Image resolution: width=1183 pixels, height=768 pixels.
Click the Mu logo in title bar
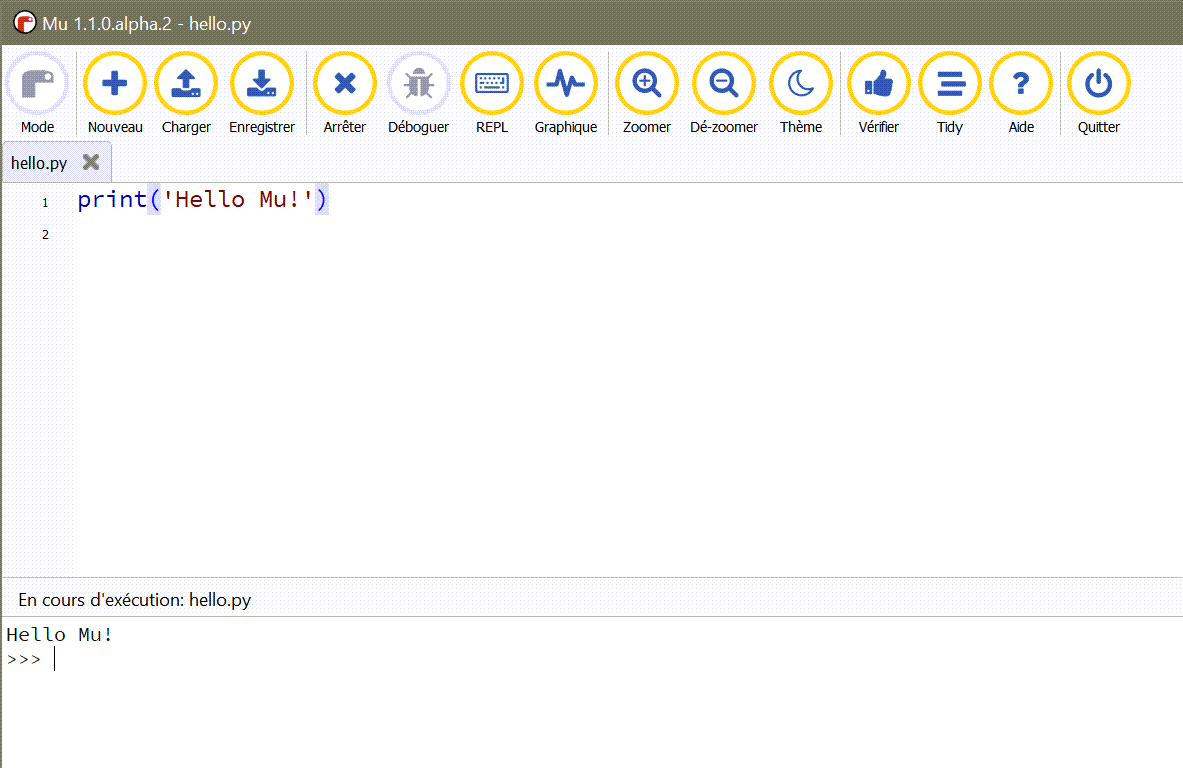point(24,23)
